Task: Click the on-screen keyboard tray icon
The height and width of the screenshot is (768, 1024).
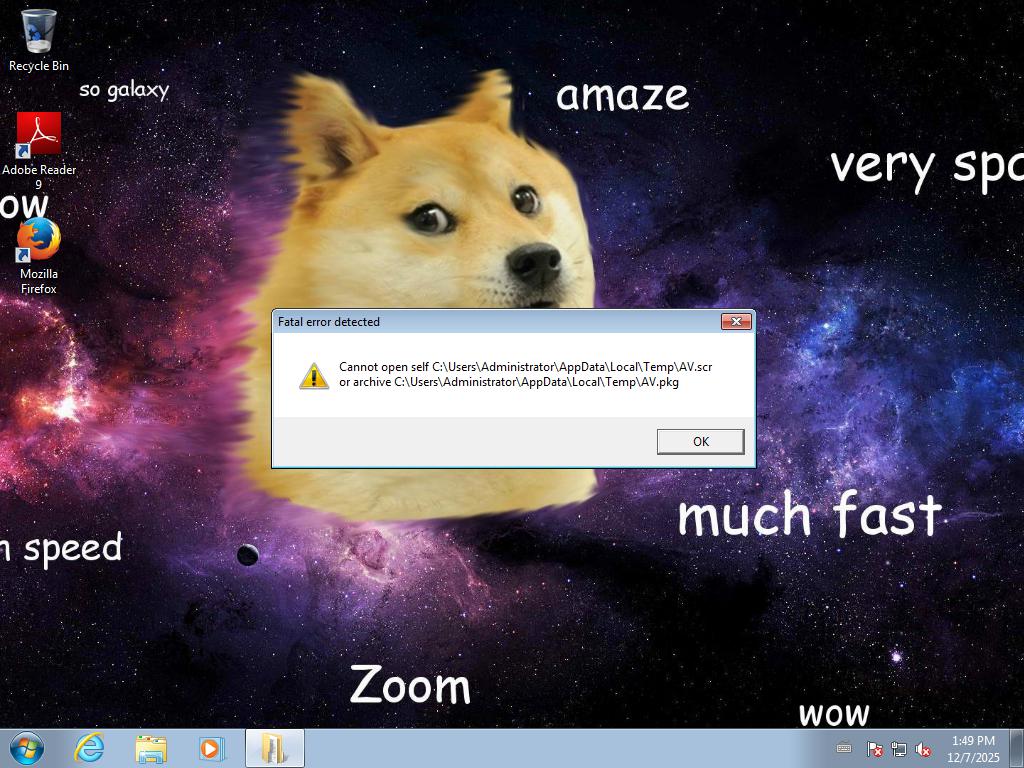Action: [x=844, y=748]
